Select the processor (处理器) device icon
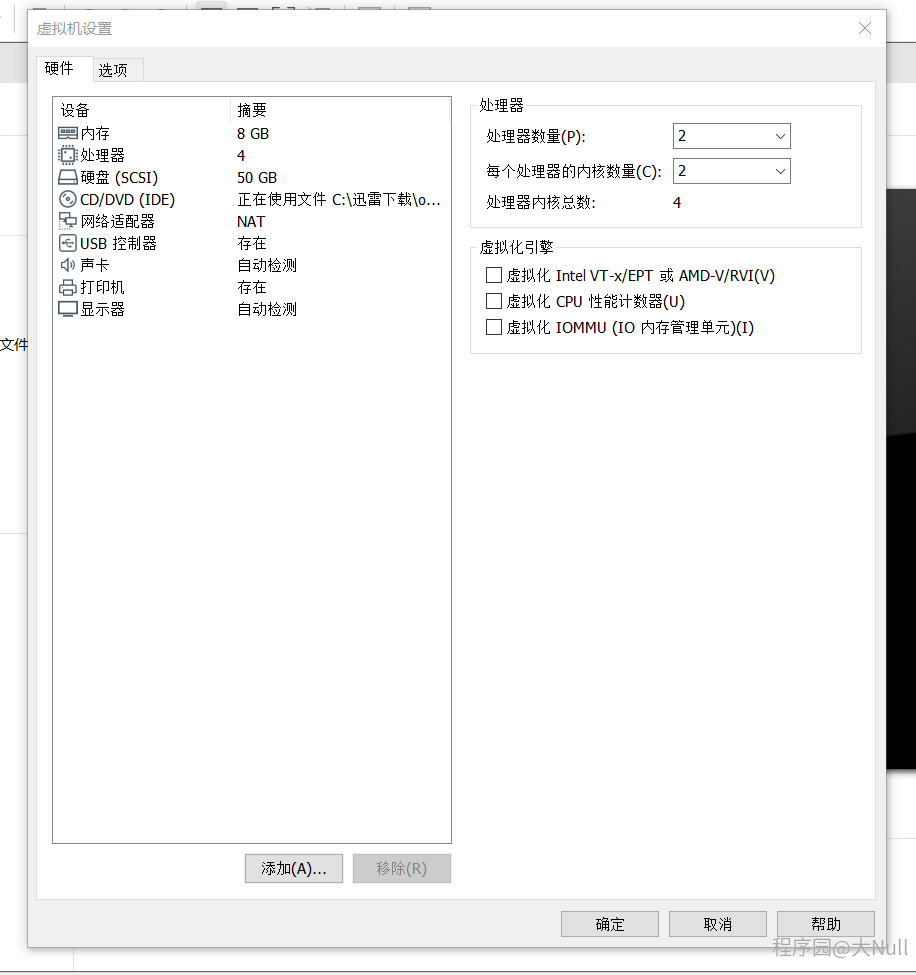This screenshot has width=916, height=975. click(68, 155)
